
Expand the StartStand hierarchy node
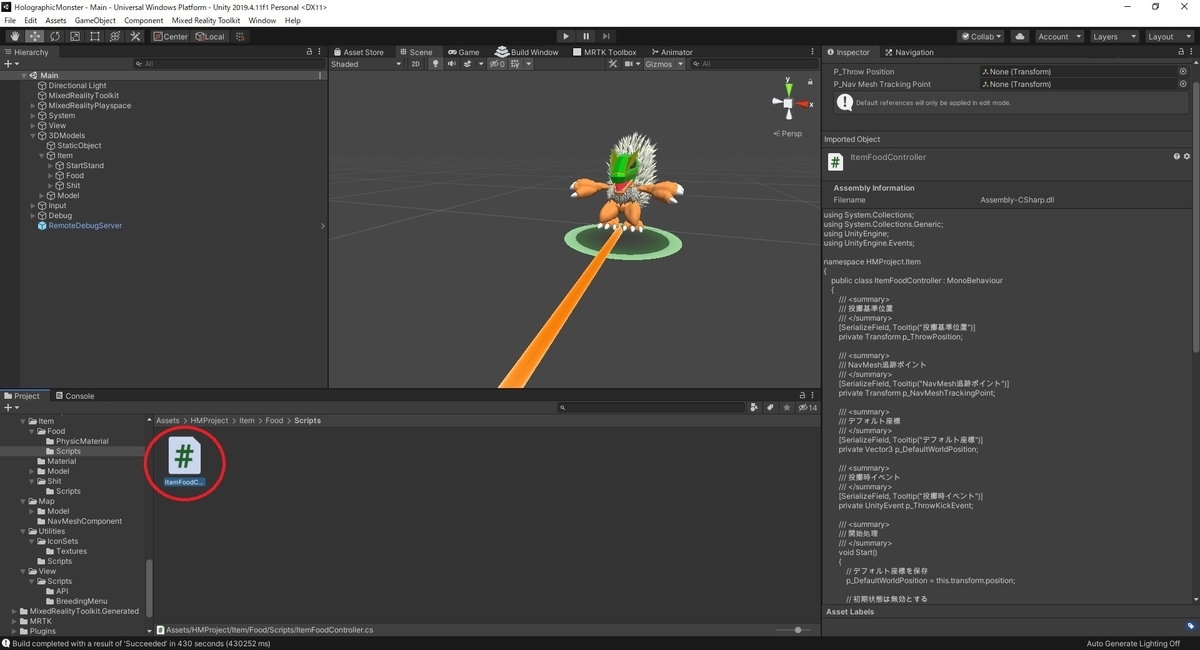(x=51, y=166)
